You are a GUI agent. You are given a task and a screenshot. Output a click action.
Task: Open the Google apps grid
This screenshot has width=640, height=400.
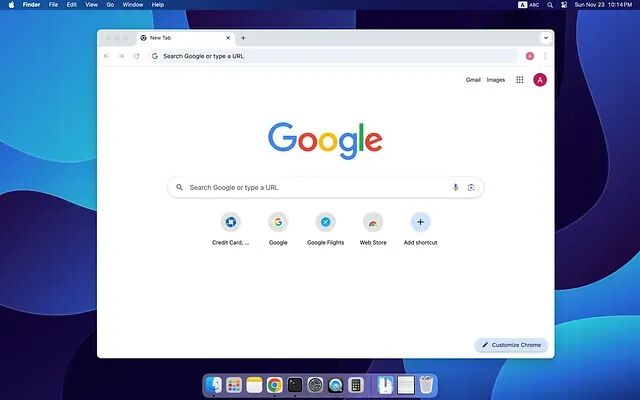pos(520,80)
